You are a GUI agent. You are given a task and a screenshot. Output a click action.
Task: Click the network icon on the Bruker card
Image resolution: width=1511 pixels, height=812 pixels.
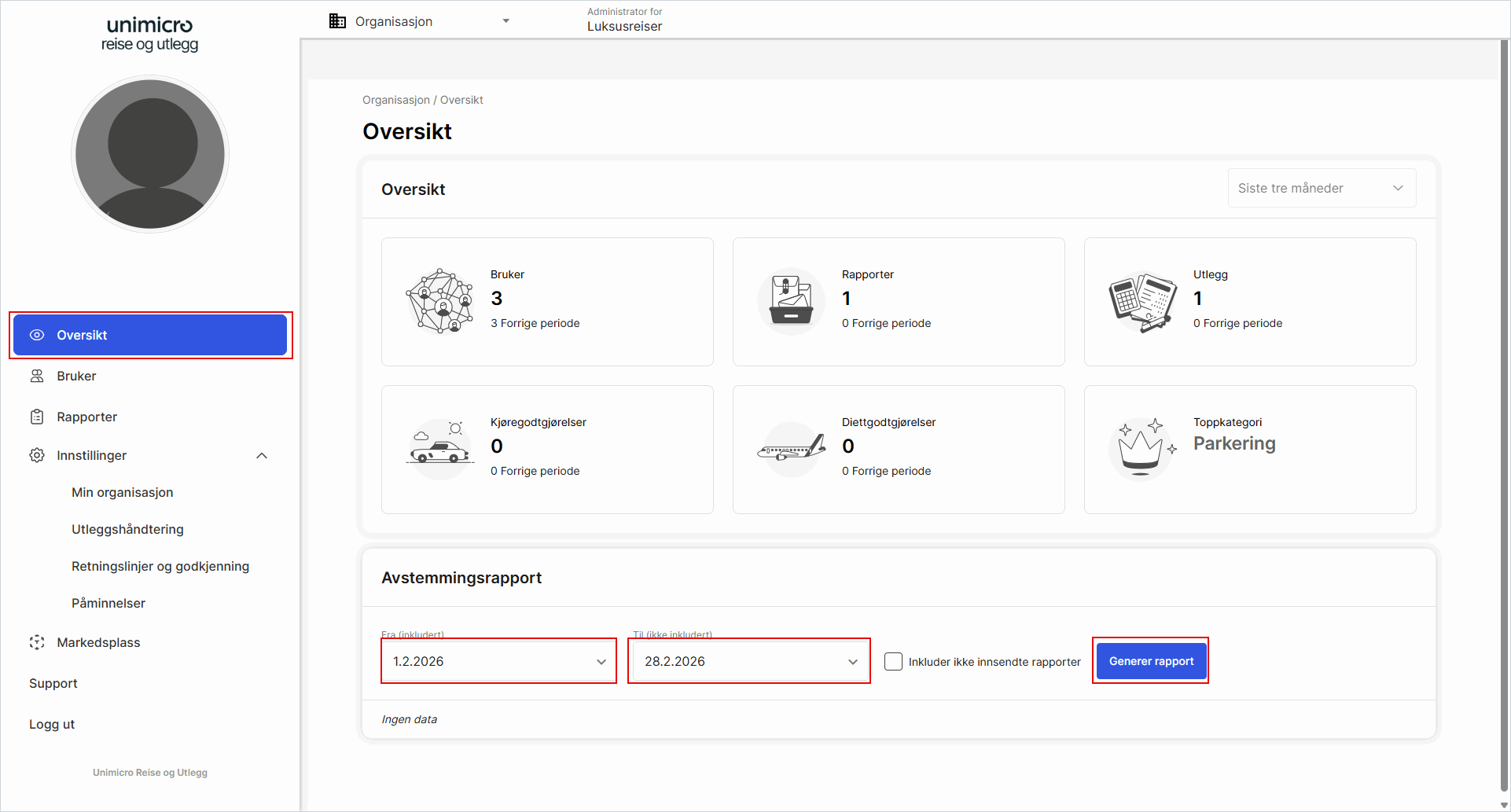[x=440, y=301]
